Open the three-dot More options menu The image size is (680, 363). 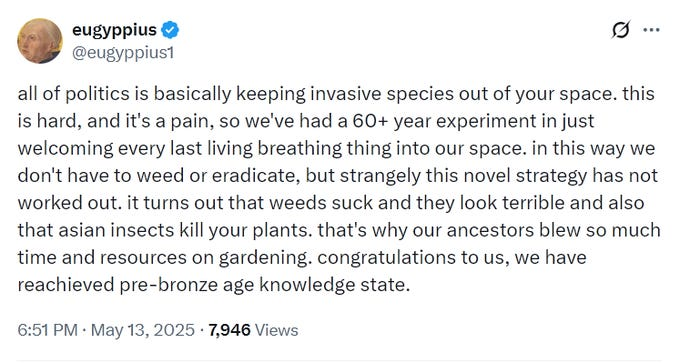[651, 30]
